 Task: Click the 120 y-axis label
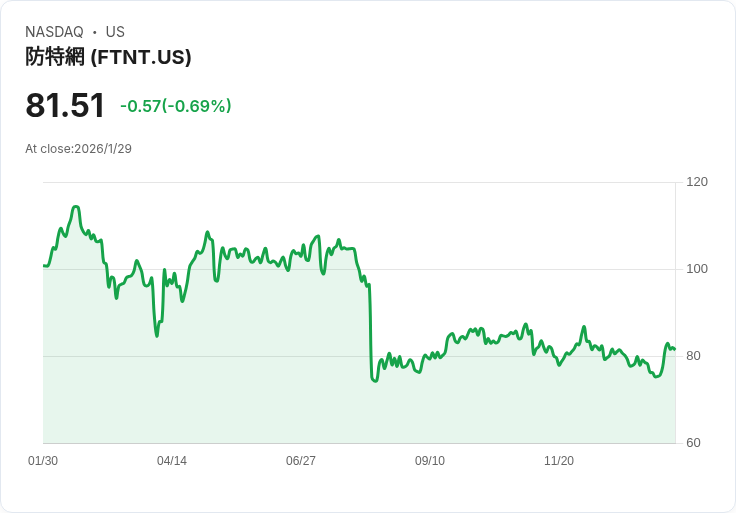coord(697,182)
